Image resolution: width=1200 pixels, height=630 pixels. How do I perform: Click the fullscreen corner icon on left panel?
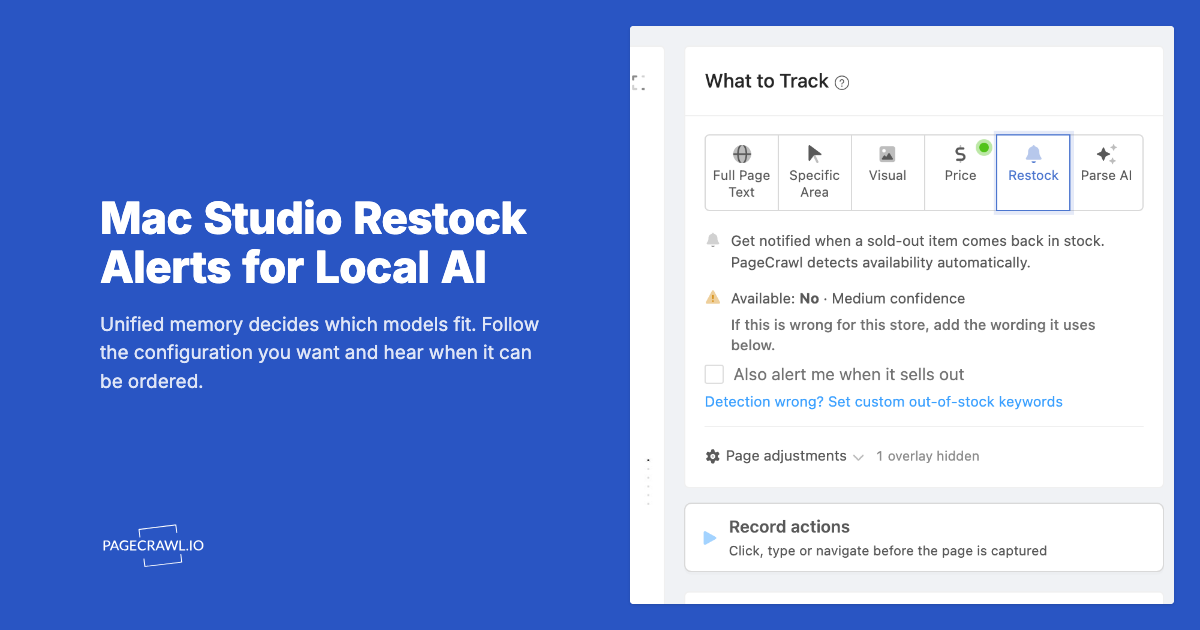638,83
